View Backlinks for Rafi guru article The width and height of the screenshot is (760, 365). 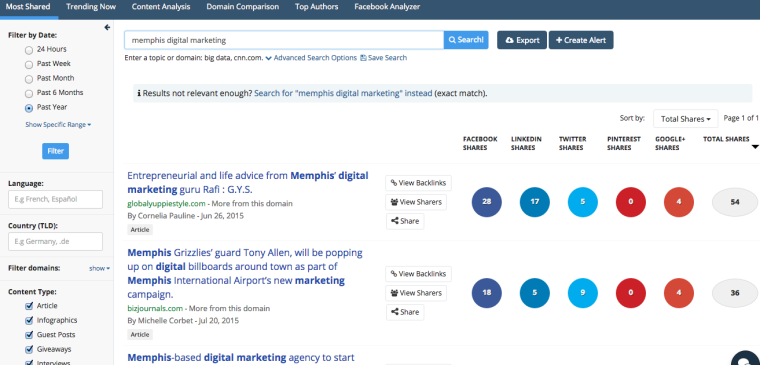click(418, 183)
